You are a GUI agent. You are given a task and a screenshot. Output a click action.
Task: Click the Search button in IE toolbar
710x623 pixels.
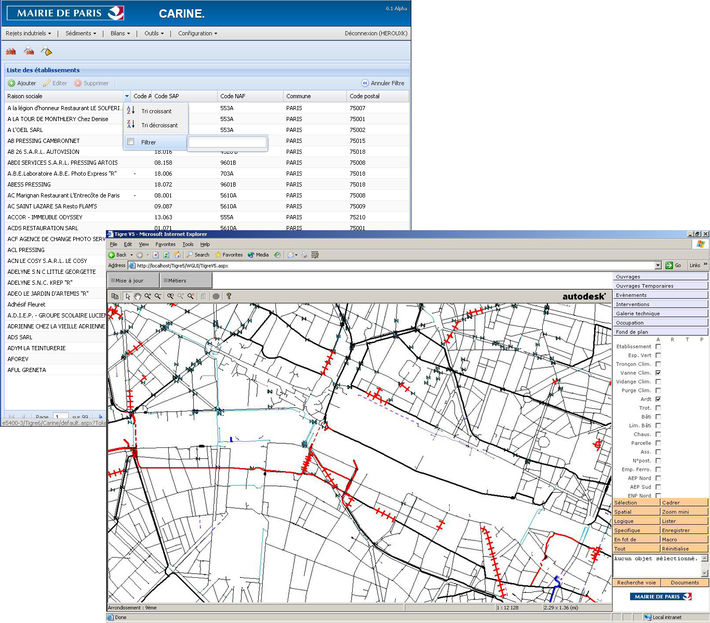[198, 255]
